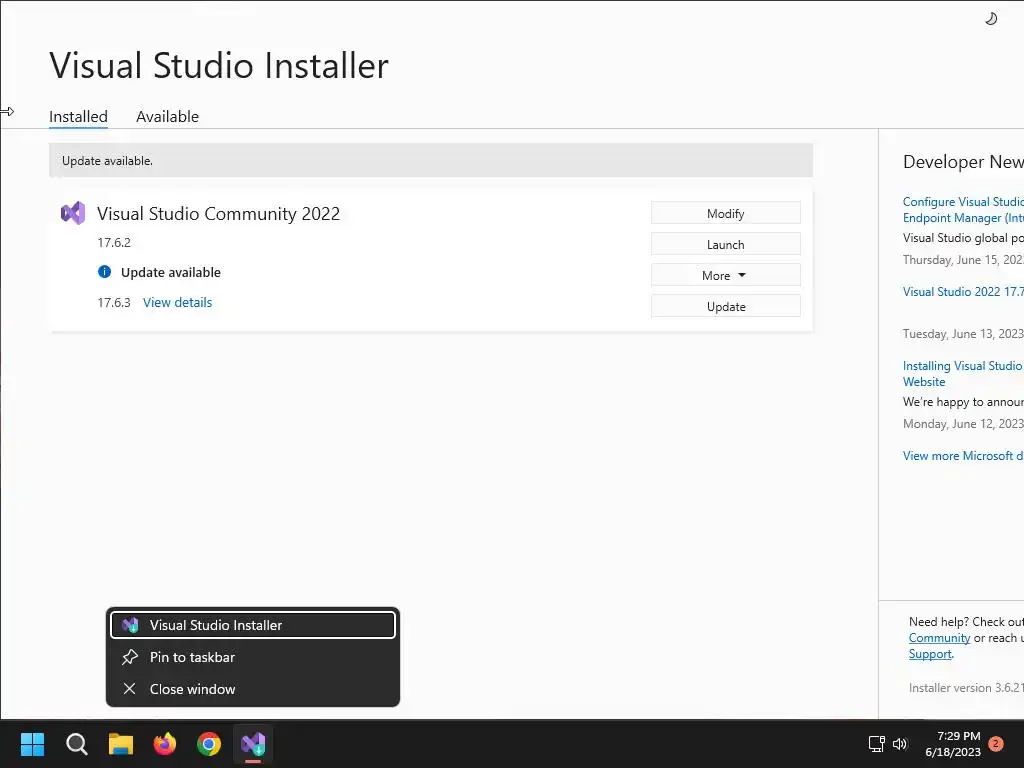The width and height of the screenshot is (1024, 768).
Task: Click installed version 17.6.2 text
Action: pyautogui.click(x=114, y=242)
